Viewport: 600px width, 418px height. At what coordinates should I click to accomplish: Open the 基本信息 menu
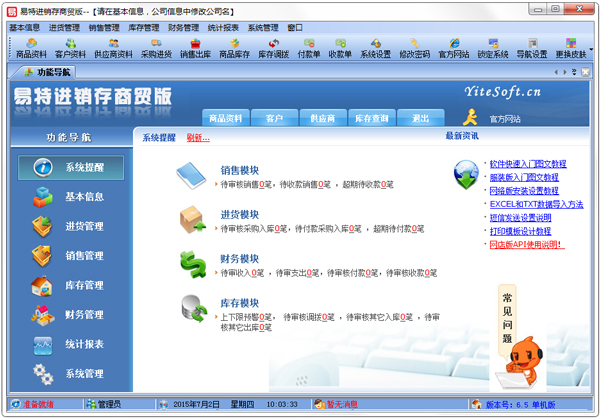24,28
